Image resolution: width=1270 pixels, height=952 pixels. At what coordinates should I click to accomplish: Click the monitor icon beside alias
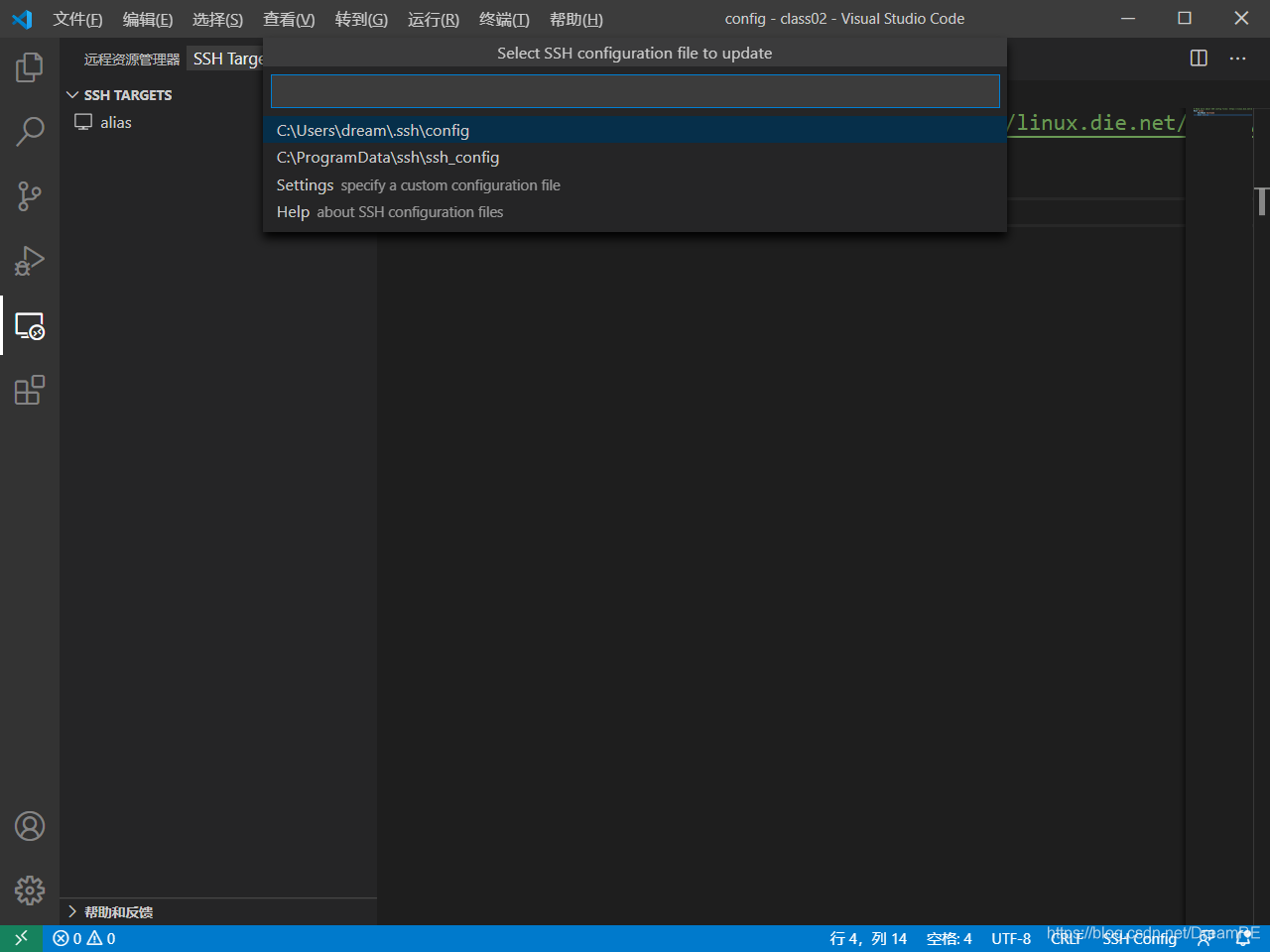click(x=83, y=122)
